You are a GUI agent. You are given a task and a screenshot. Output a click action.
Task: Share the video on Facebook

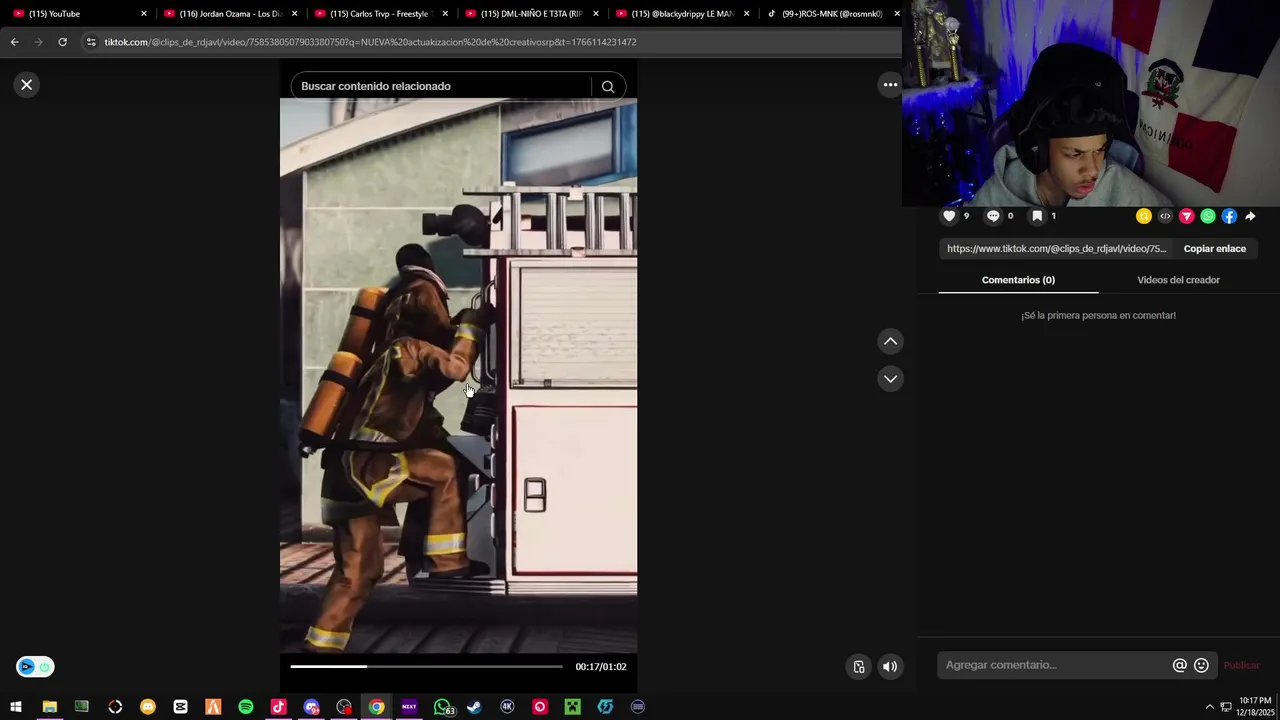(1229, 216)
